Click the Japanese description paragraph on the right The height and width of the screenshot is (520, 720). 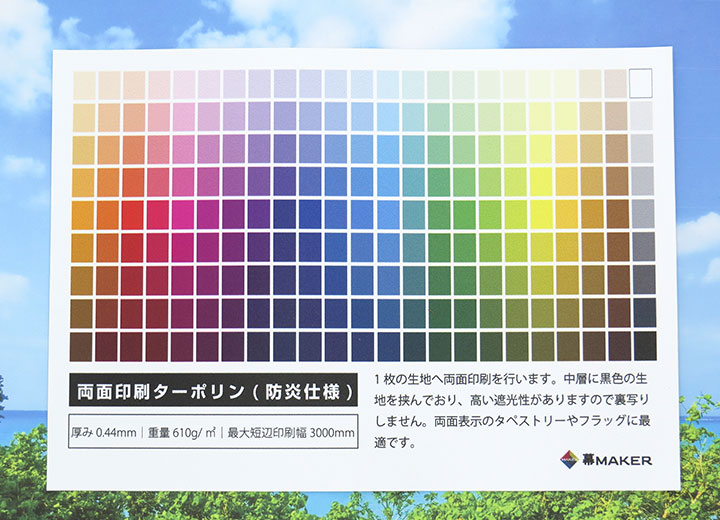512,410
